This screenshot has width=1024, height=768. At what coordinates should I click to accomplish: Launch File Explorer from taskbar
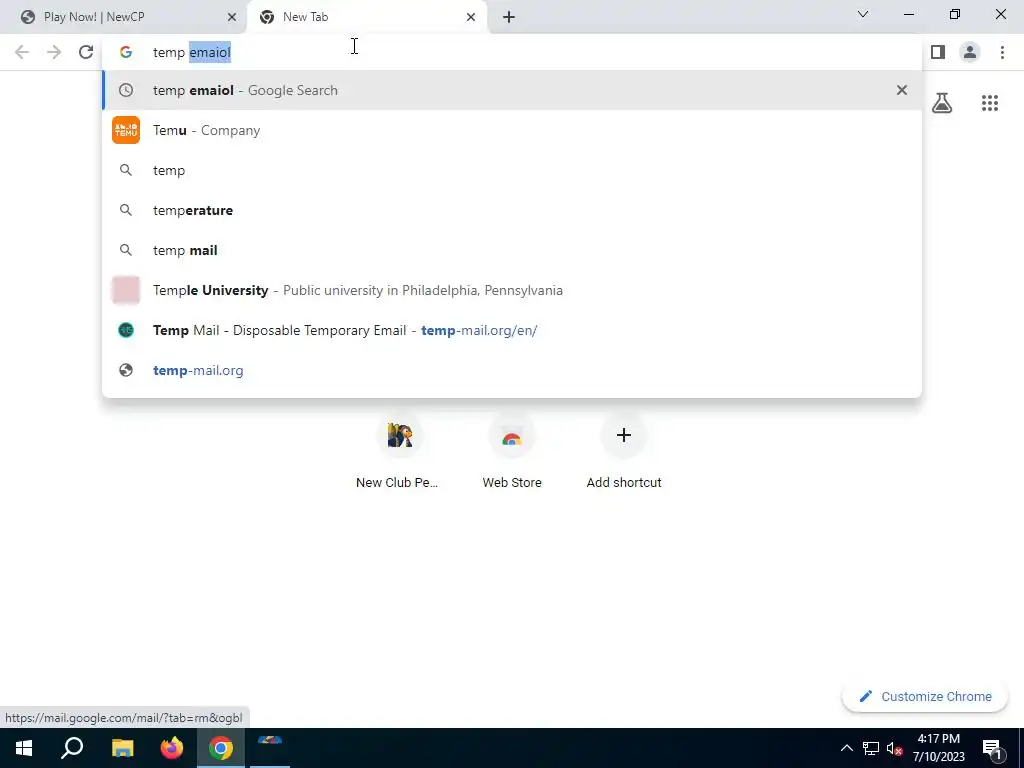tap(122, 748)
